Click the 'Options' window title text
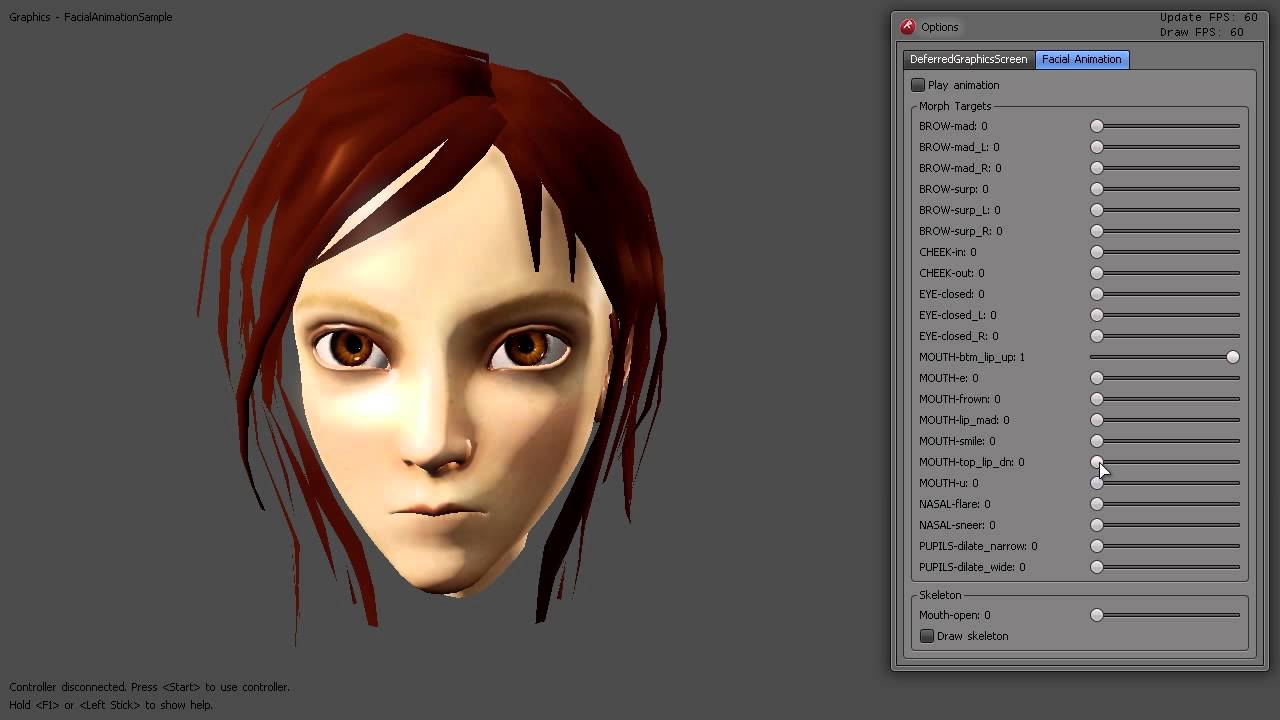 tap(940, 27)
